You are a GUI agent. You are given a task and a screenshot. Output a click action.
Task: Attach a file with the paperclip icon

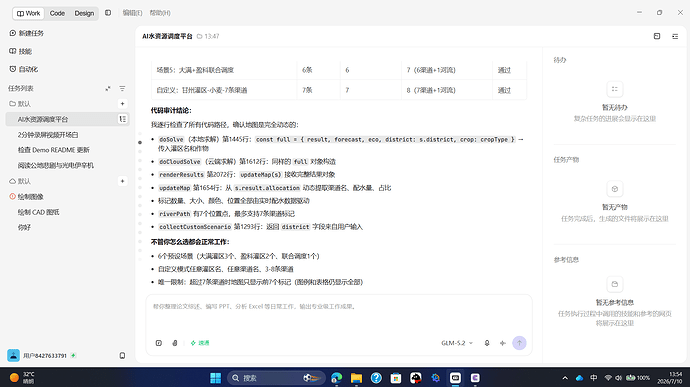175,343
